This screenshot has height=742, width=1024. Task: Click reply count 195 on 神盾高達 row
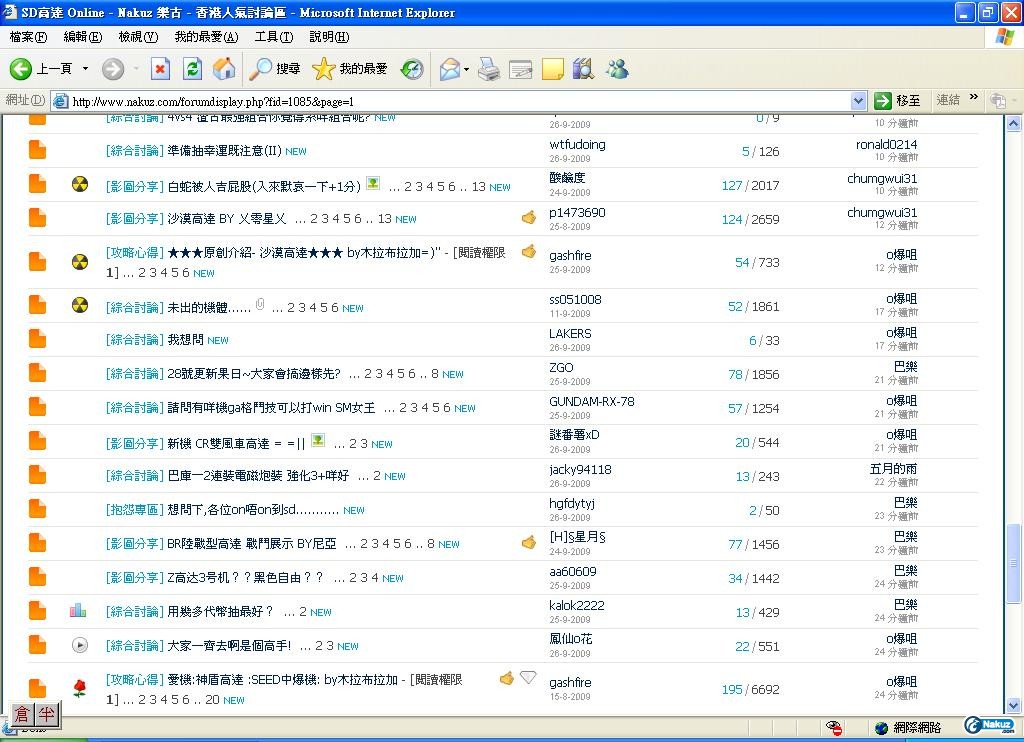732,690
